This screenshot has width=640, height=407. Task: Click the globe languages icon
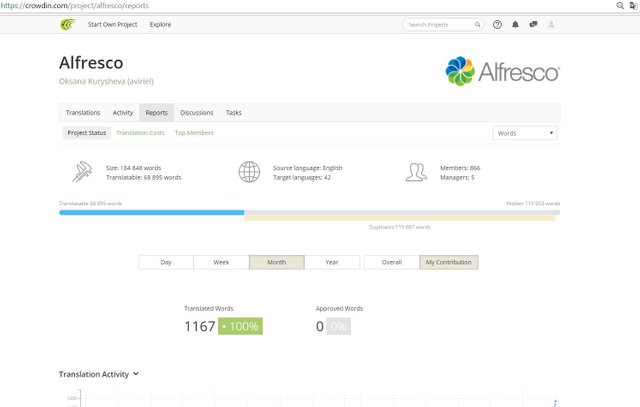tap(249, 172)
